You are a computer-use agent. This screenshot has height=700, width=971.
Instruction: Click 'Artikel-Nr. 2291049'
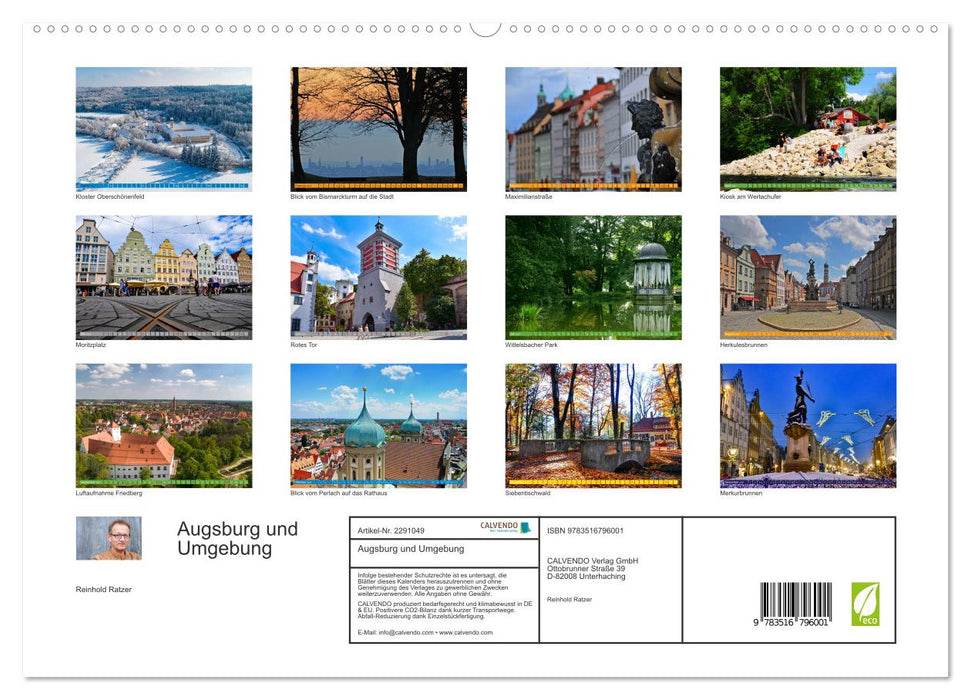click(x=391, y=531)
